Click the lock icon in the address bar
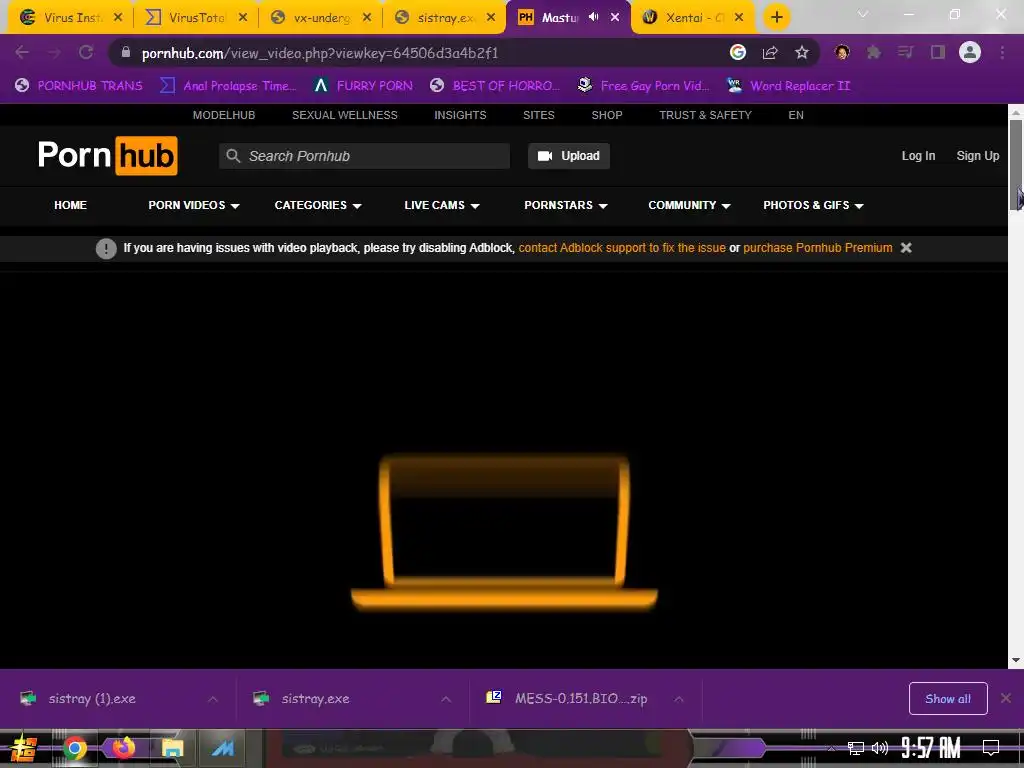The height and width of the screenshot is (768, 1024). click(x=125, y=52)
